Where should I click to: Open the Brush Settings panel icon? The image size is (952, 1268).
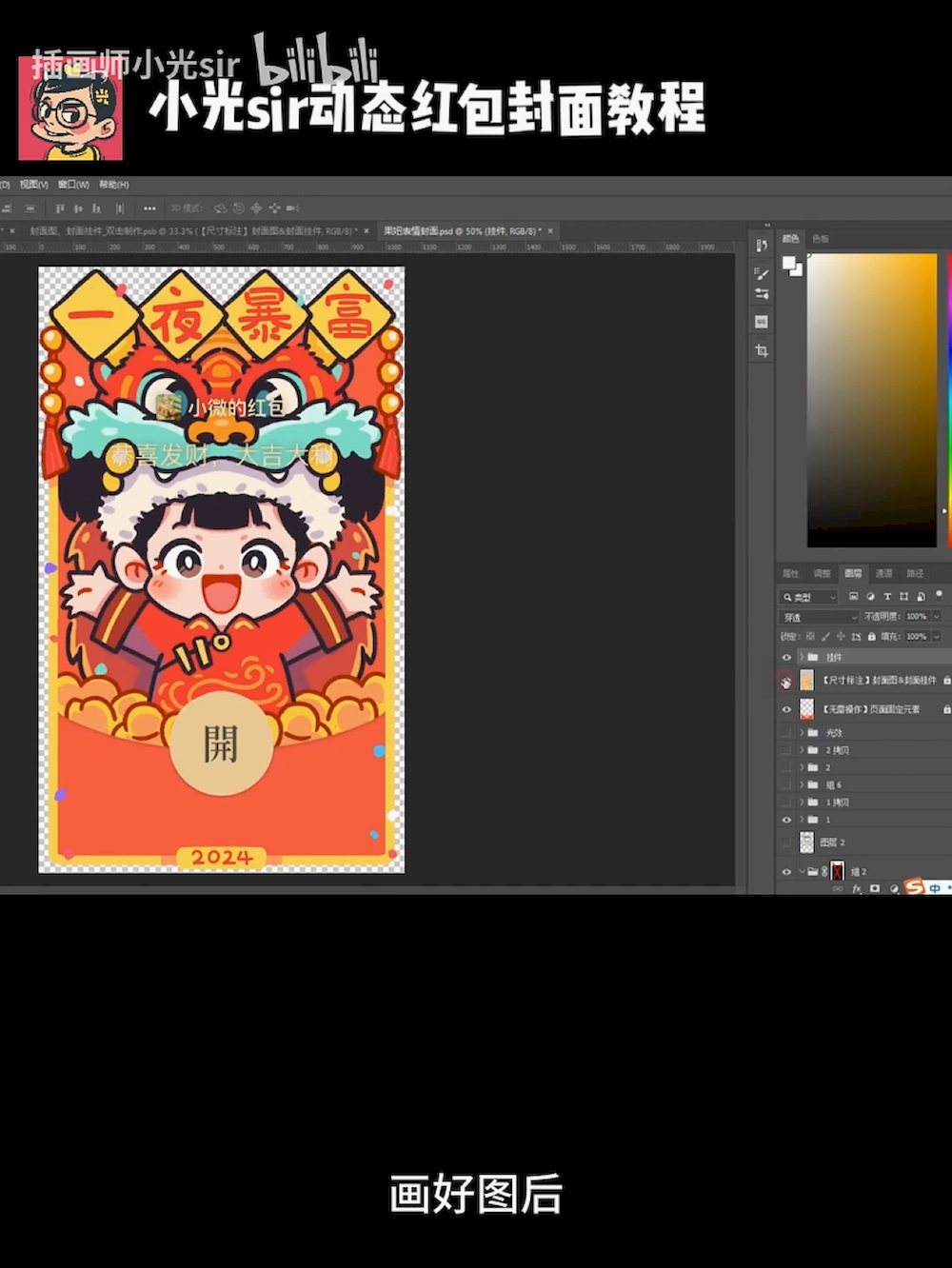pyautogui.click(x=762, y=274)
